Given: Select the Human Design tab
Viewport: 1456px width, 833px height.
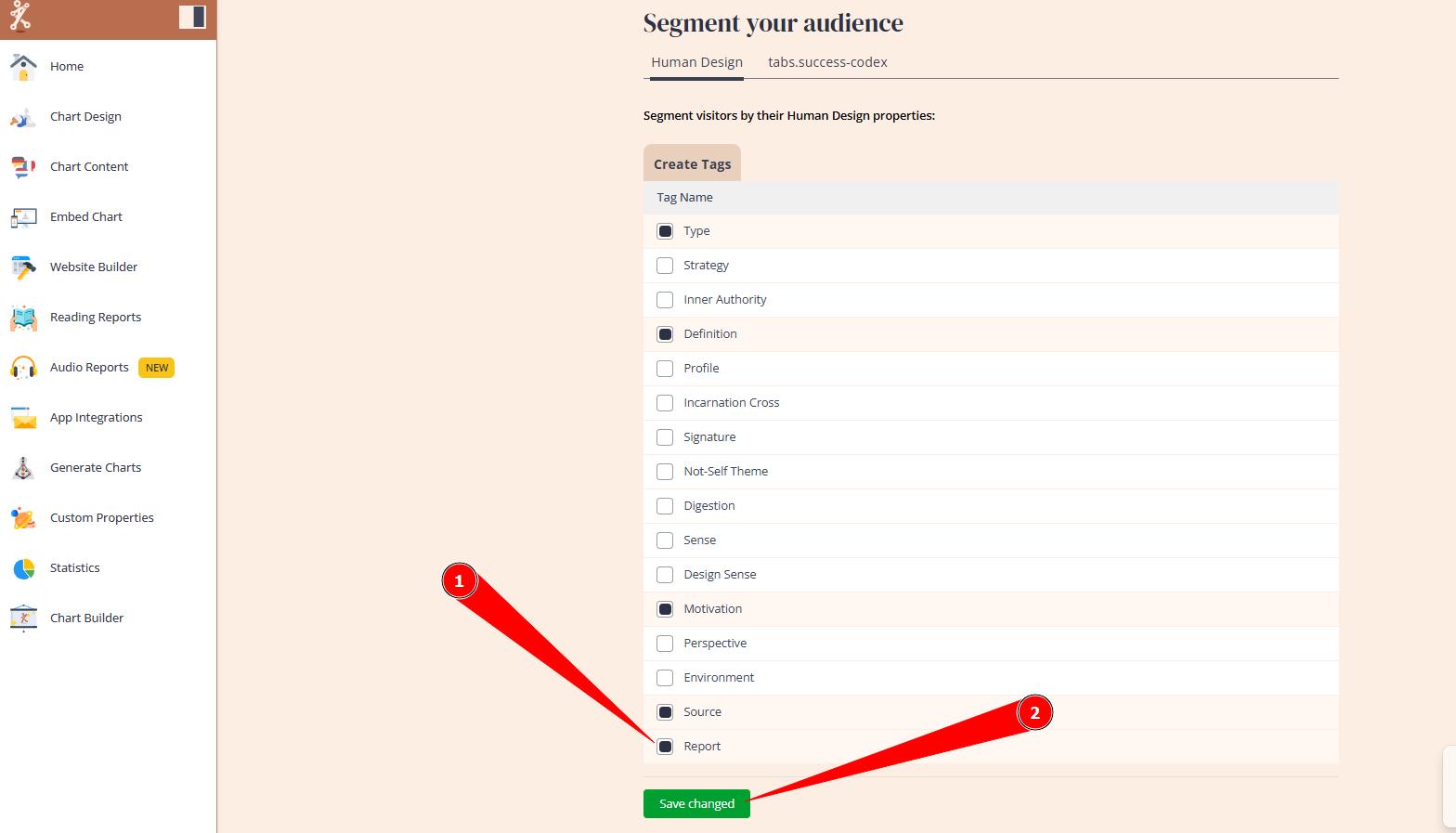Looking at the screenshot, I should 696,62.
